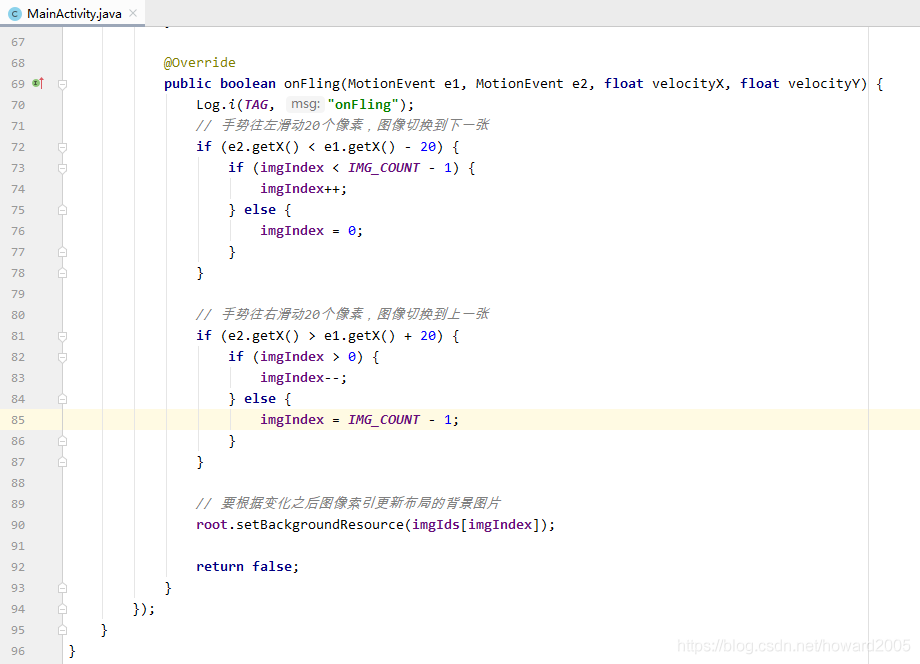This screenshot has width=920, height=664.
Task: Click e2.getX() on line 81
Action: [263, 336]
